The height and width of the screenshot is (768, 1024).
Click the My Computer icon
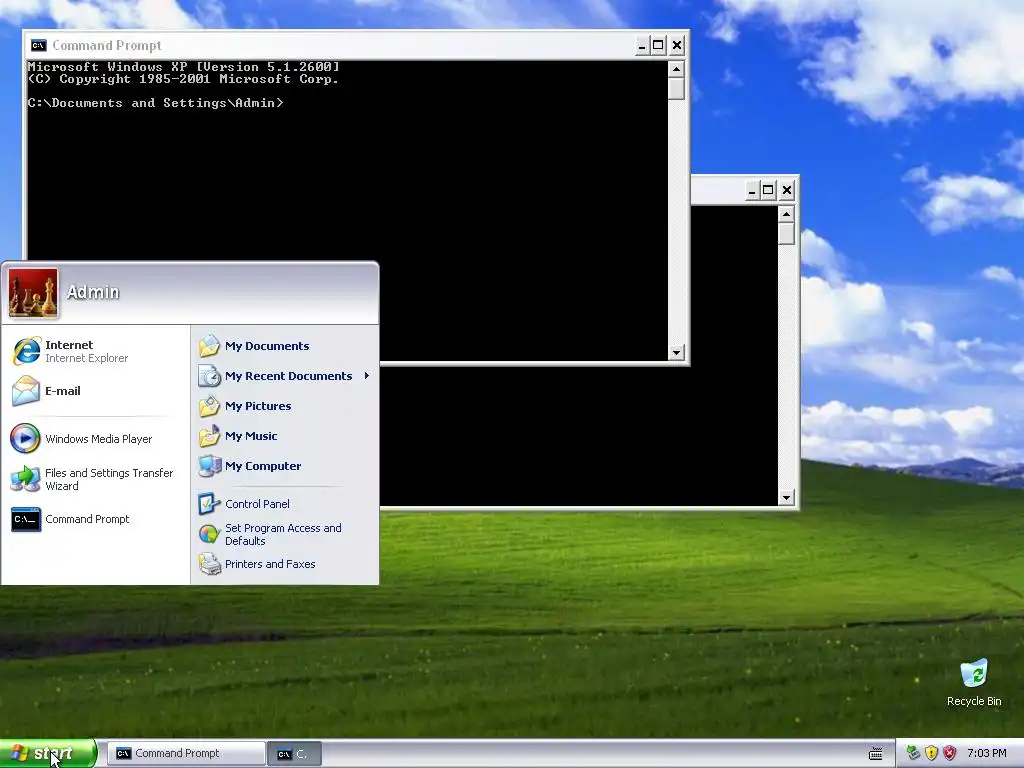click(210, 466)
